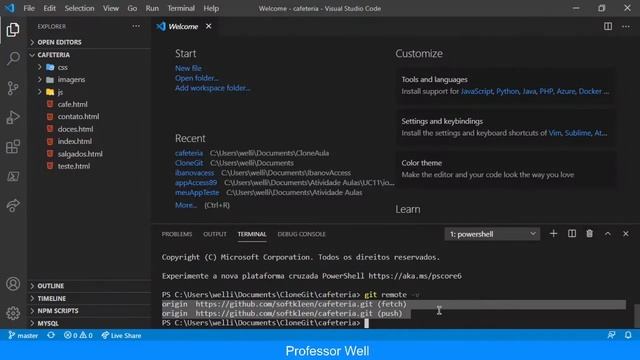Switch to the Debug Console tab
The width and height of the screenshot is (640, 360).
pyautogui.click(x=302, y=234)
